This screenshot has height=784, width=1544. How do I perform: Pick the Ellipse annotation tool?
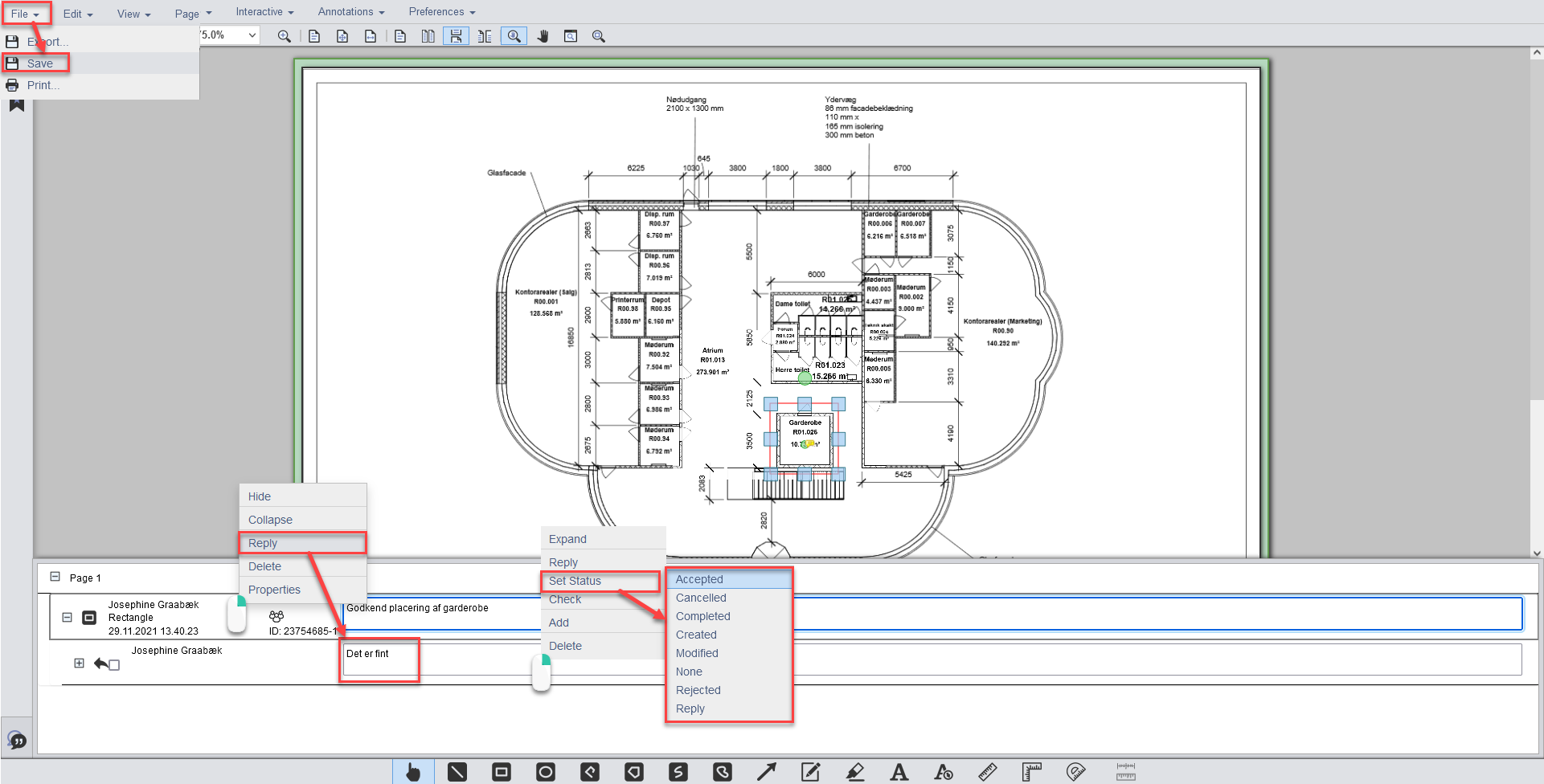546,772
